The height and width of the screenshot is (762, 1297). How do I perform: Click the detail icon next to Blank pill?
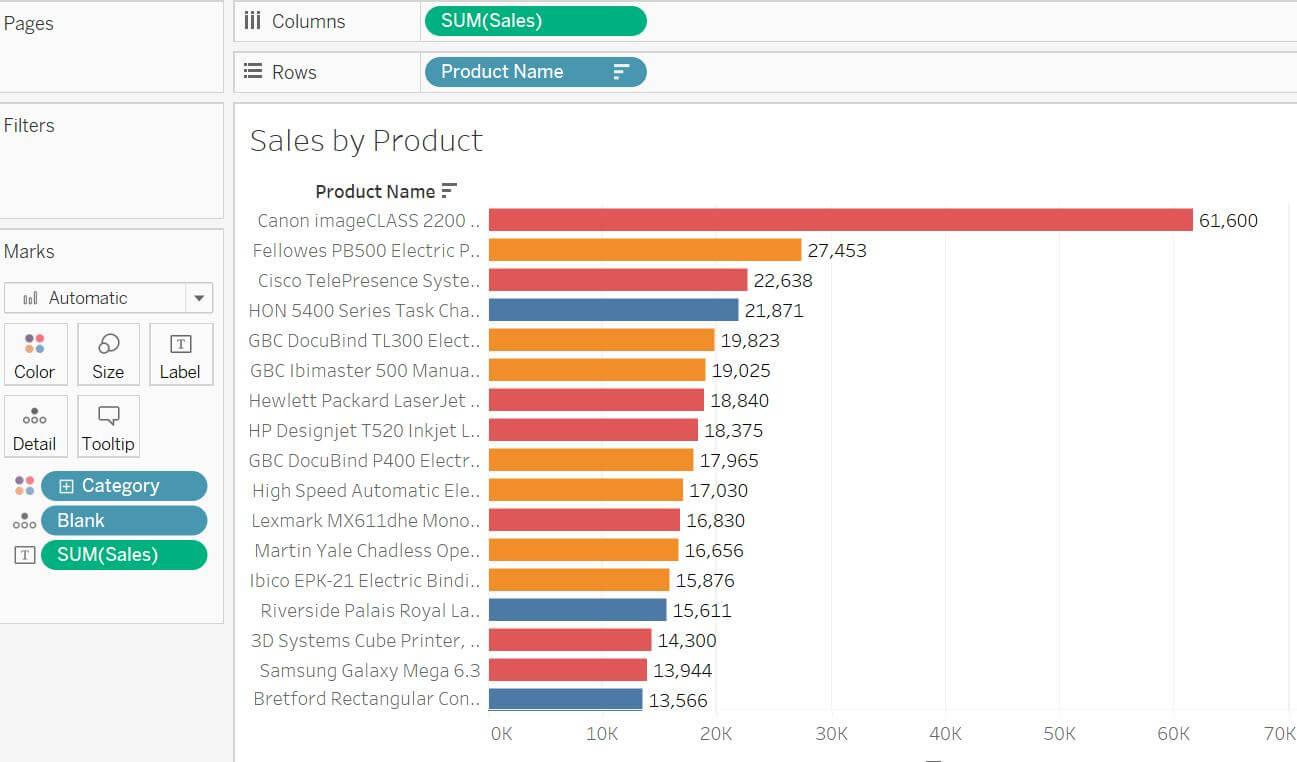tap(25, 521)
